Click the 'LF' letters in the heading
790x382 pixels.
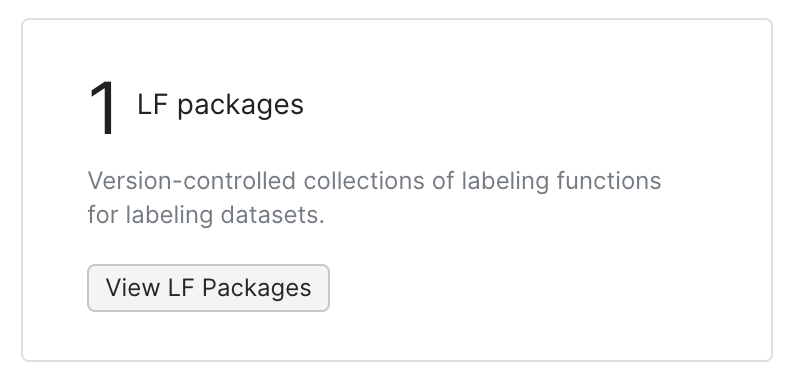pos(152,105)
